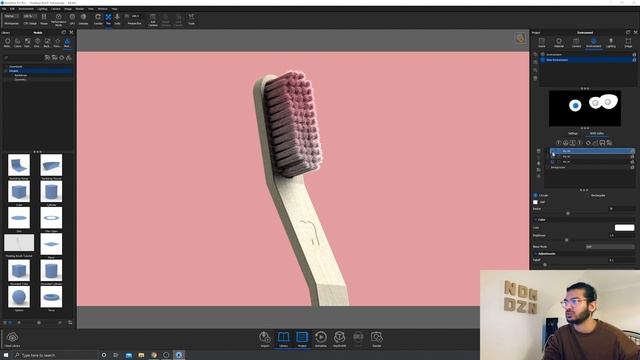Select the Pan camera tool
Screen dimensions: 640x360
[x=108, y=19]
